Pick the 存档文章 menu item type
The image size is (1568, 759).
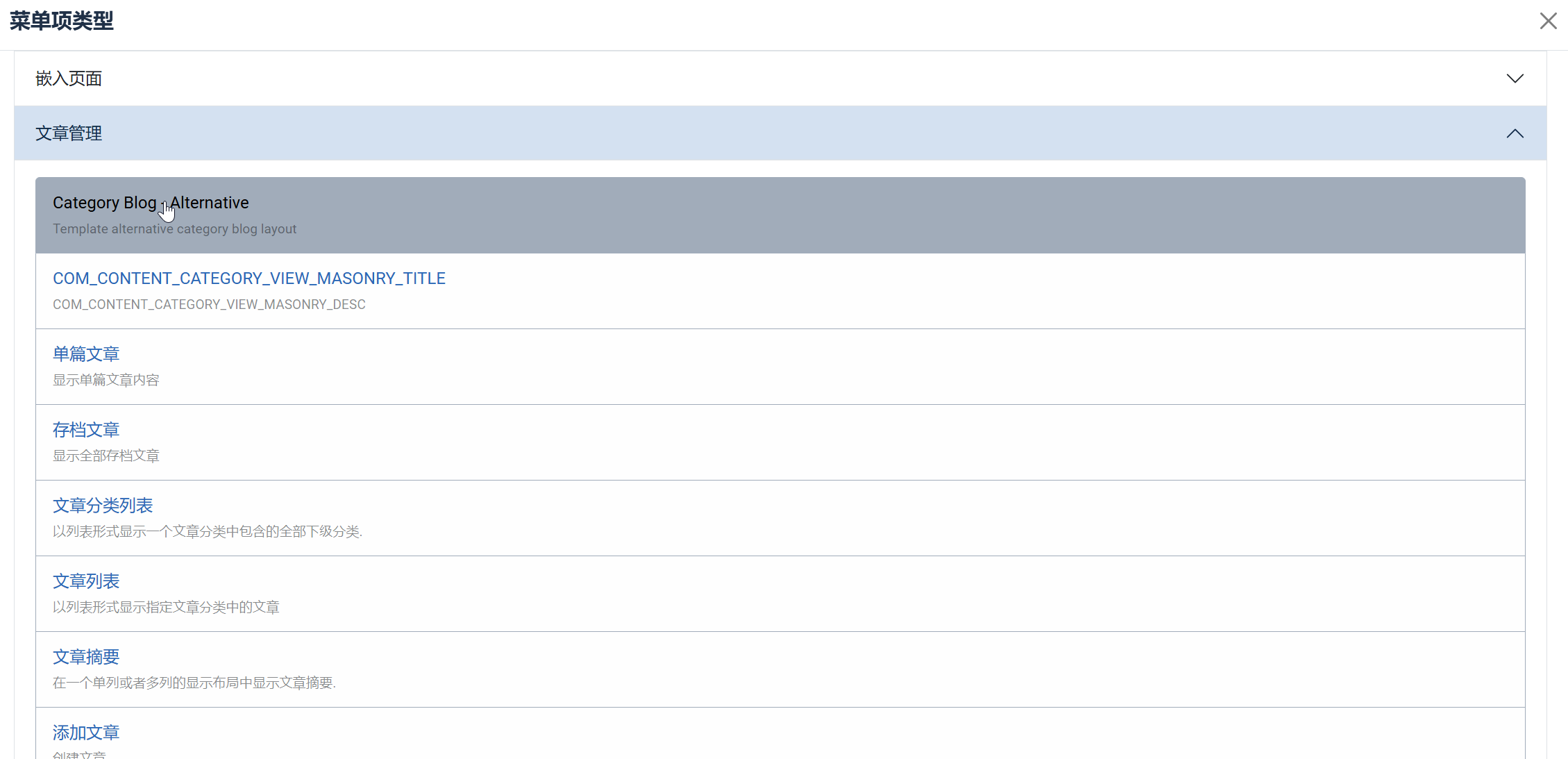click(86, 430)
